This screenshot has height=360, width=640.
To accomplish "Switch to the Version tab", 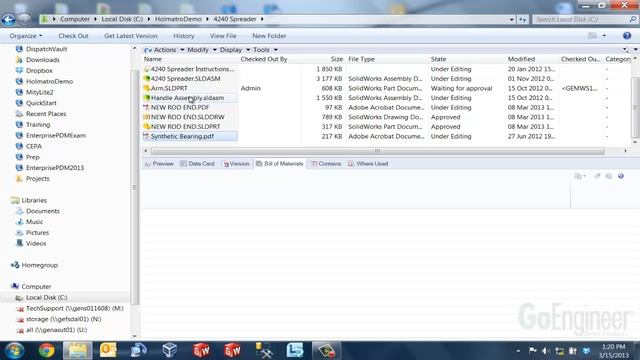I will 236,164.
